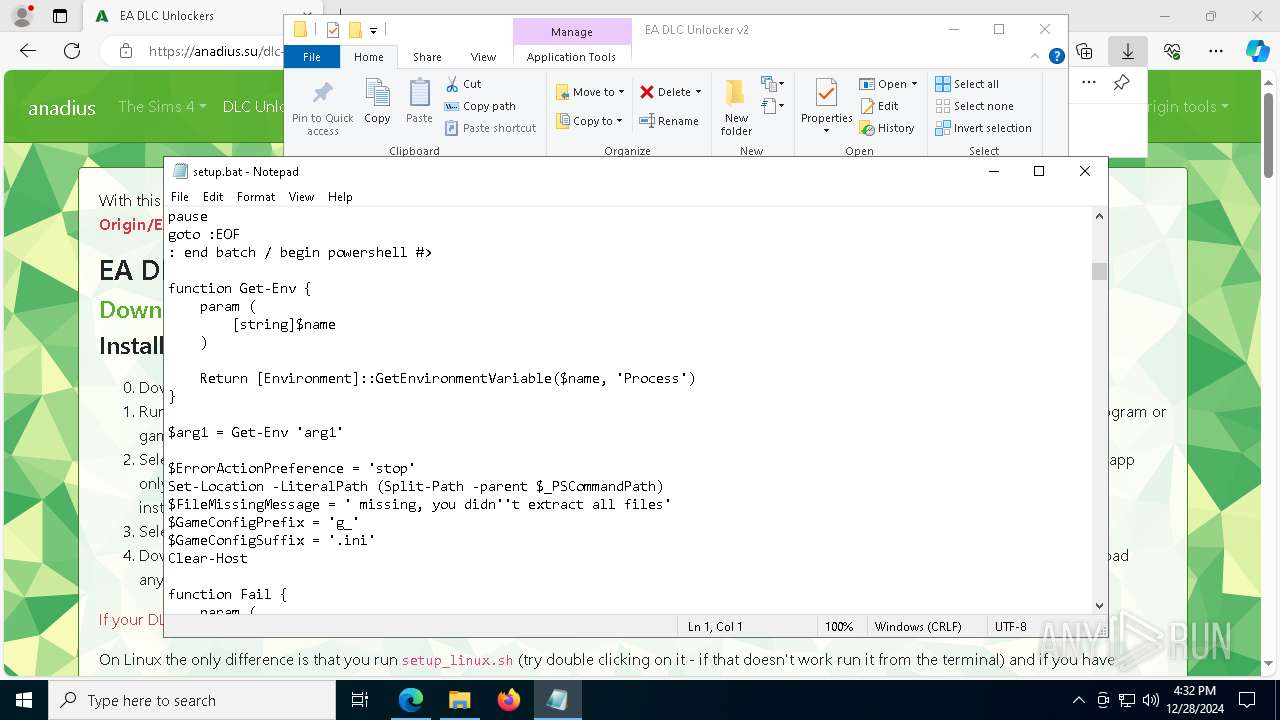Click Cut in the Clipboard group

[463, 84]
